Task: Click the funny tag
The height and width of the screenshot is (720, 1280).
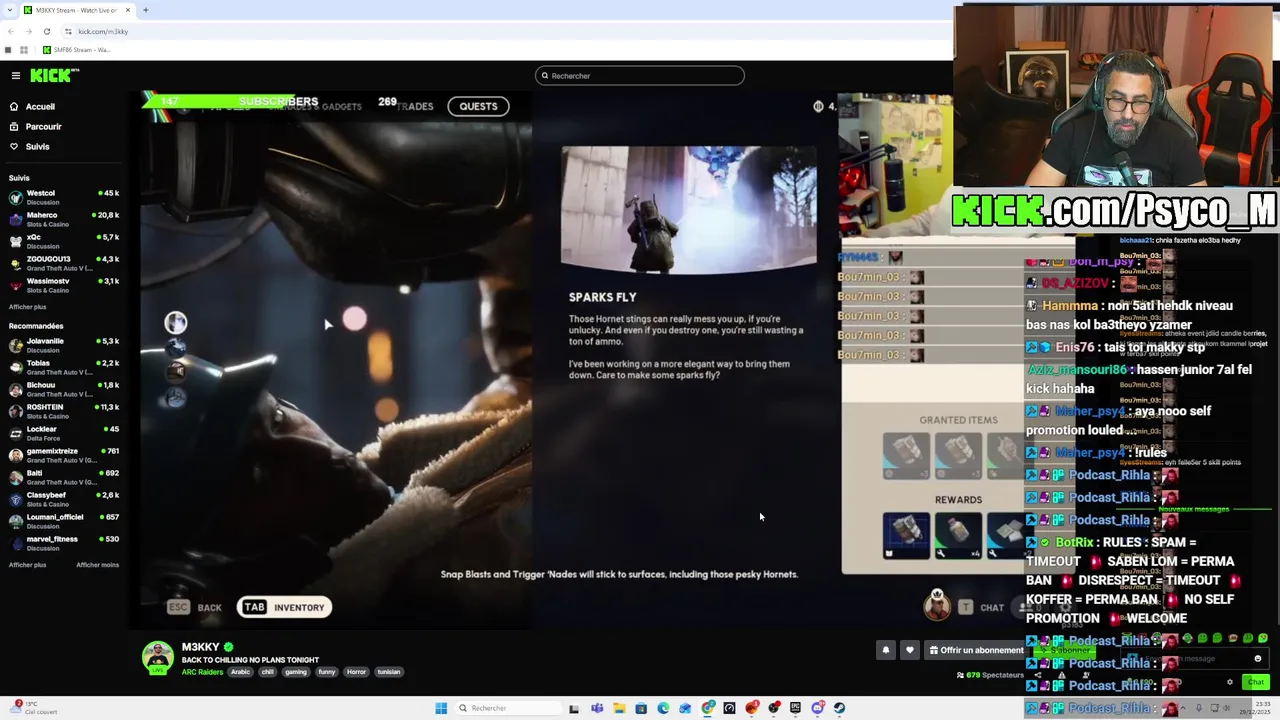Action: point(327,672)
